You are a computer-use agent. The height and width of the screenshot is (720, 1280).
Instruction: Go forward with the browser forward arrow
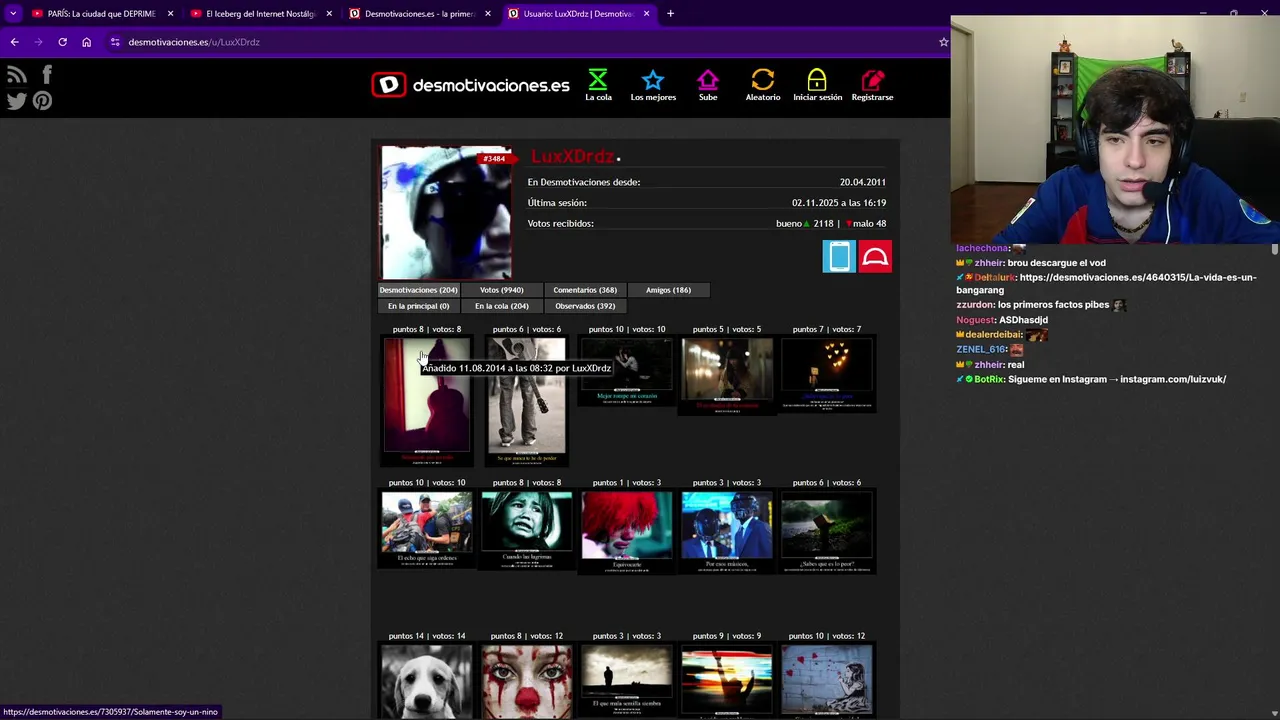click(x=38, y=42)
